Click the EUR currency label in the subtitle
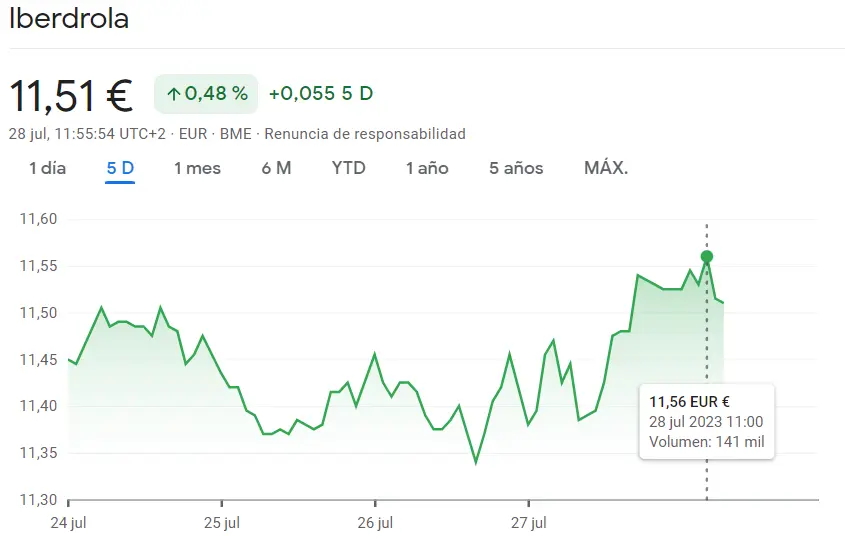The image size is (845, 547). point(193,134)
